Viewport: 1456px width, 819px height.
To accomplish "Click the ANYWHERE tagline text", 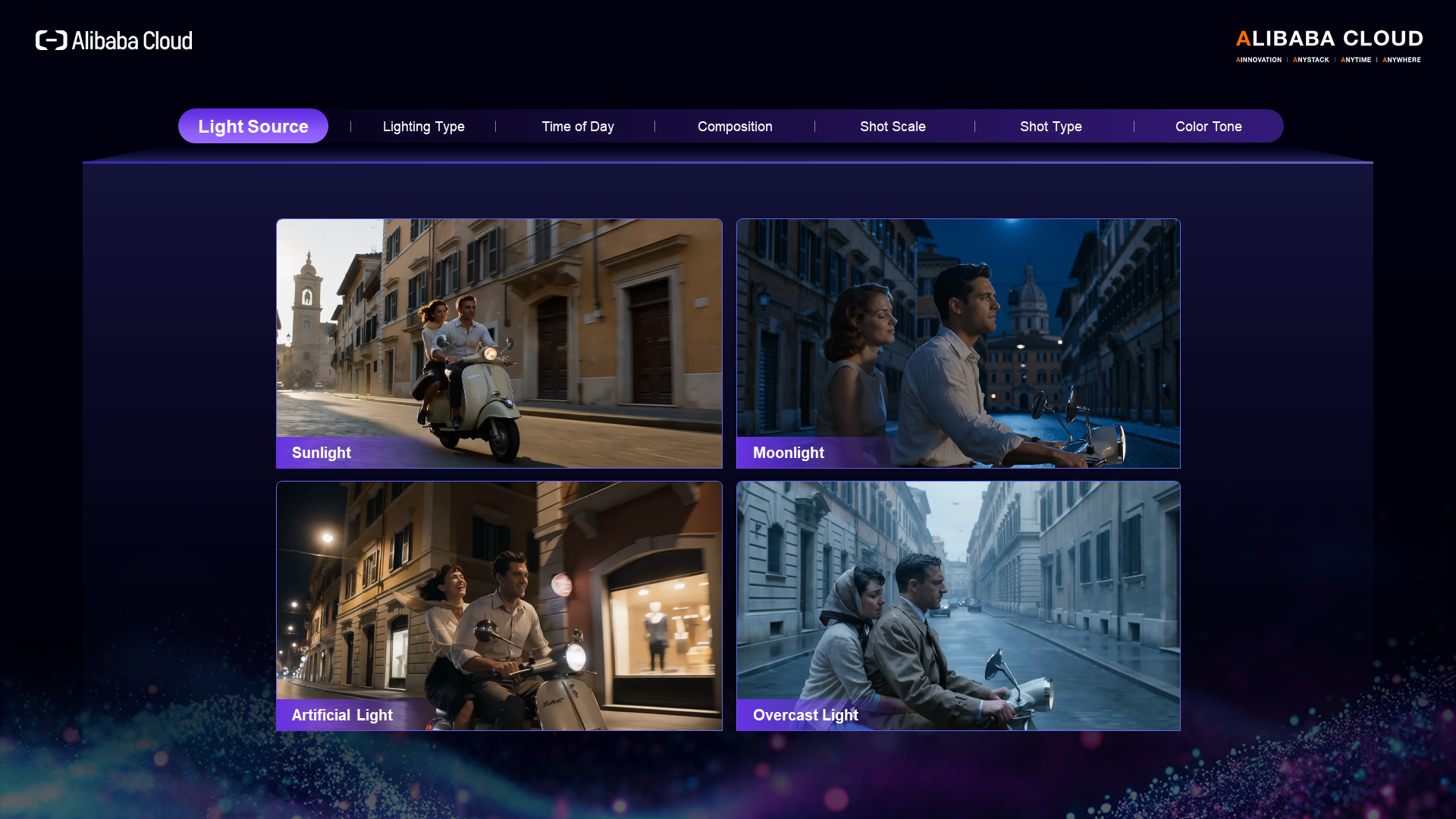I will 1401,60.
